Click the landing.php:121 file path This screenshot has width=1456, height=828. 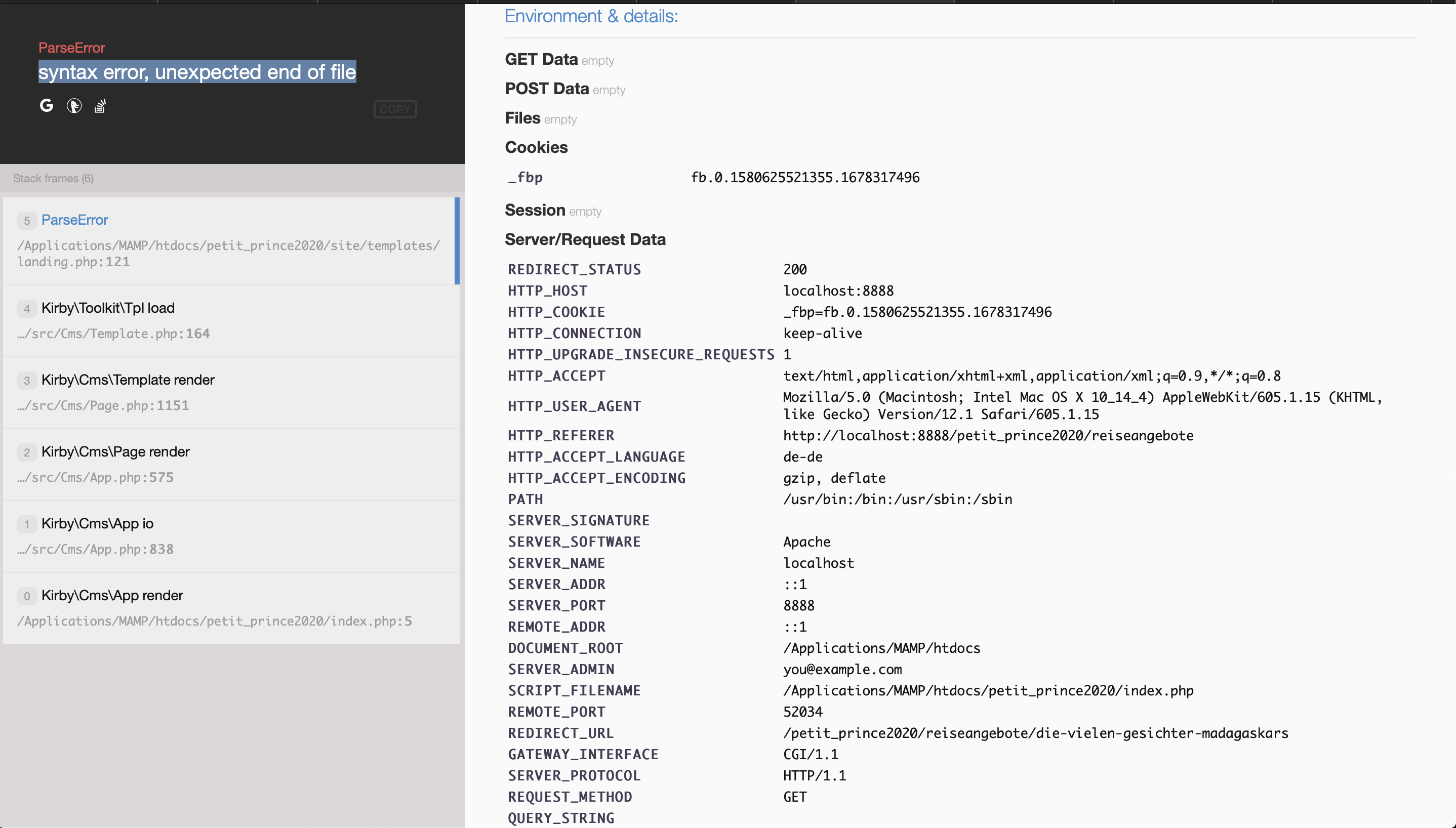pos(73,262)
